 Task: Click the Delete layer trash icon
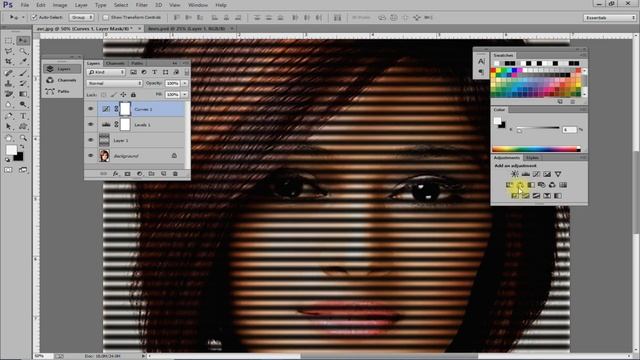[x=175, y=174]
